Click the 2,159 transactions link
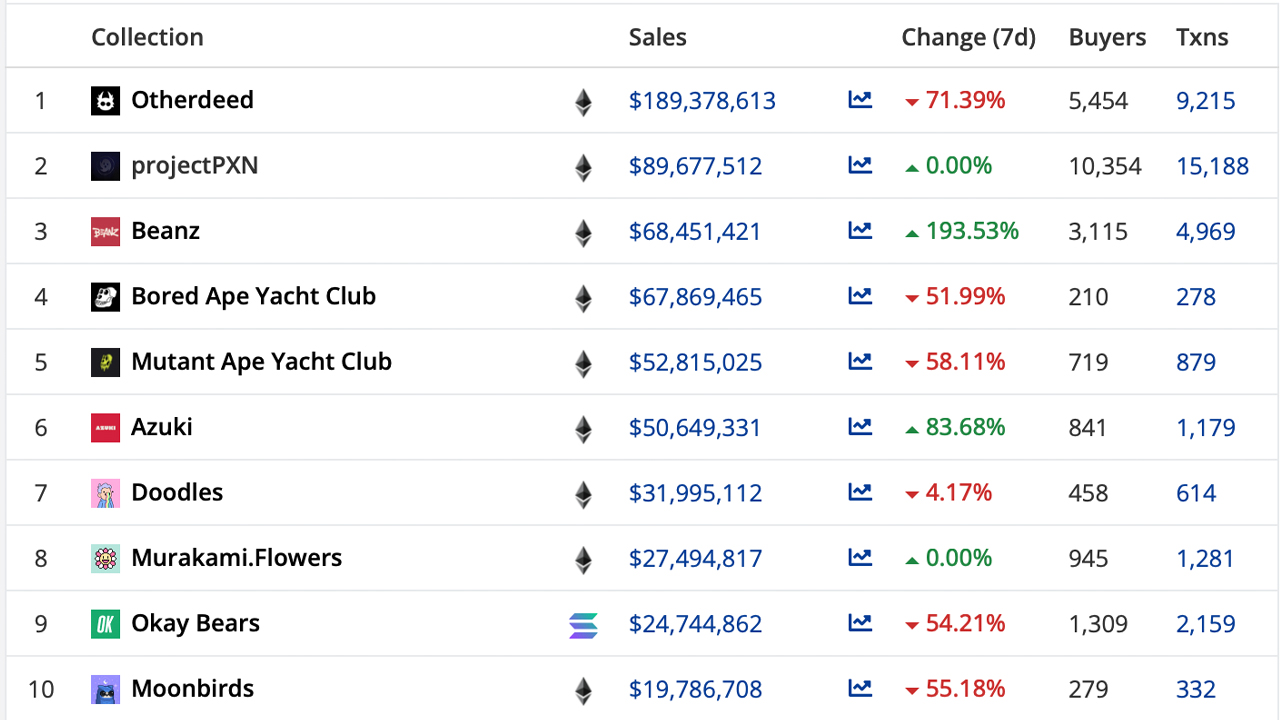This screenshot has width=1280, height=720. [x=1206, y=624]
